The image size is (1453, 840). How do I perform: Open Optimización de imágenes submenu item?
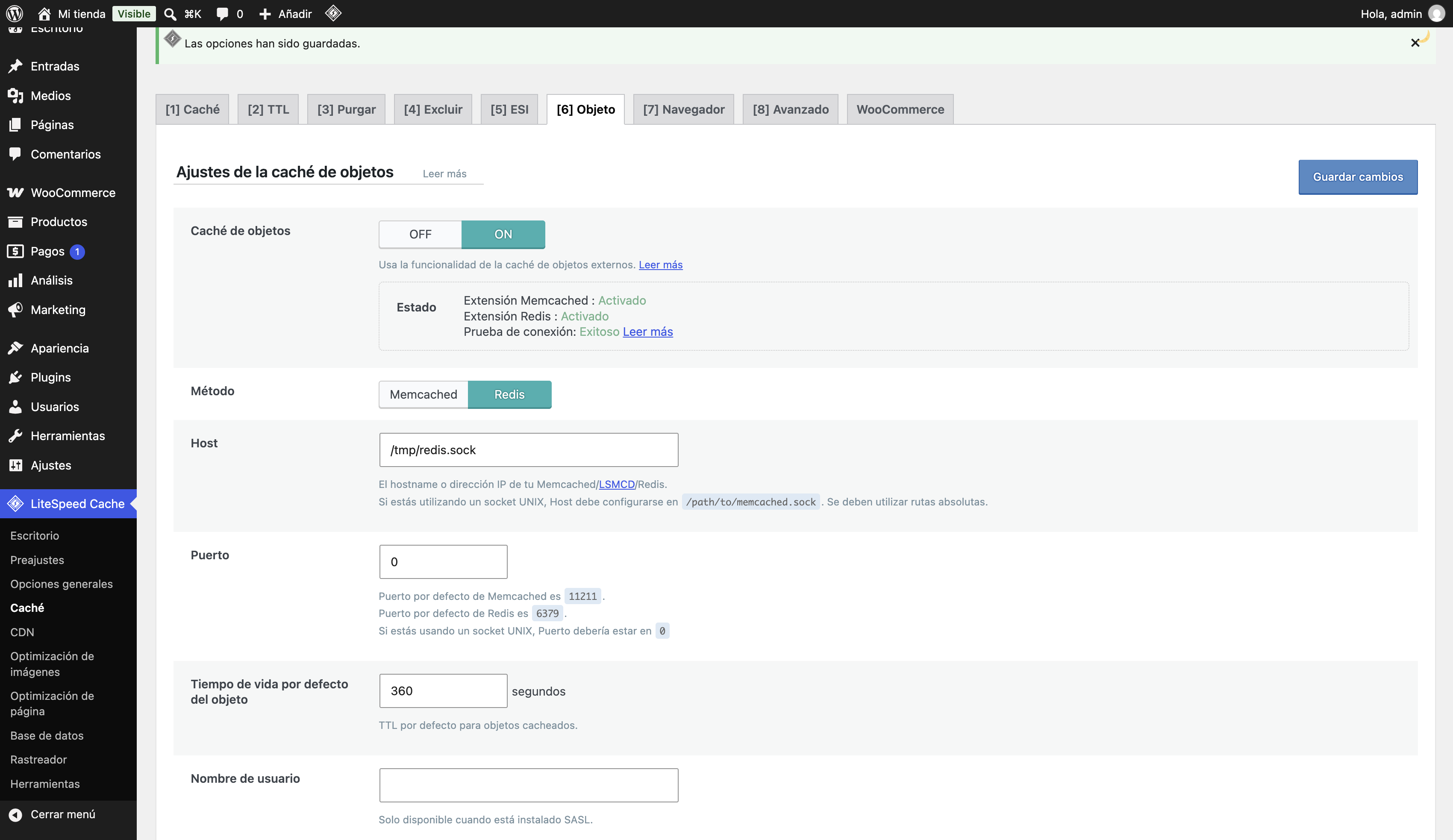click(x=52, y=664)
